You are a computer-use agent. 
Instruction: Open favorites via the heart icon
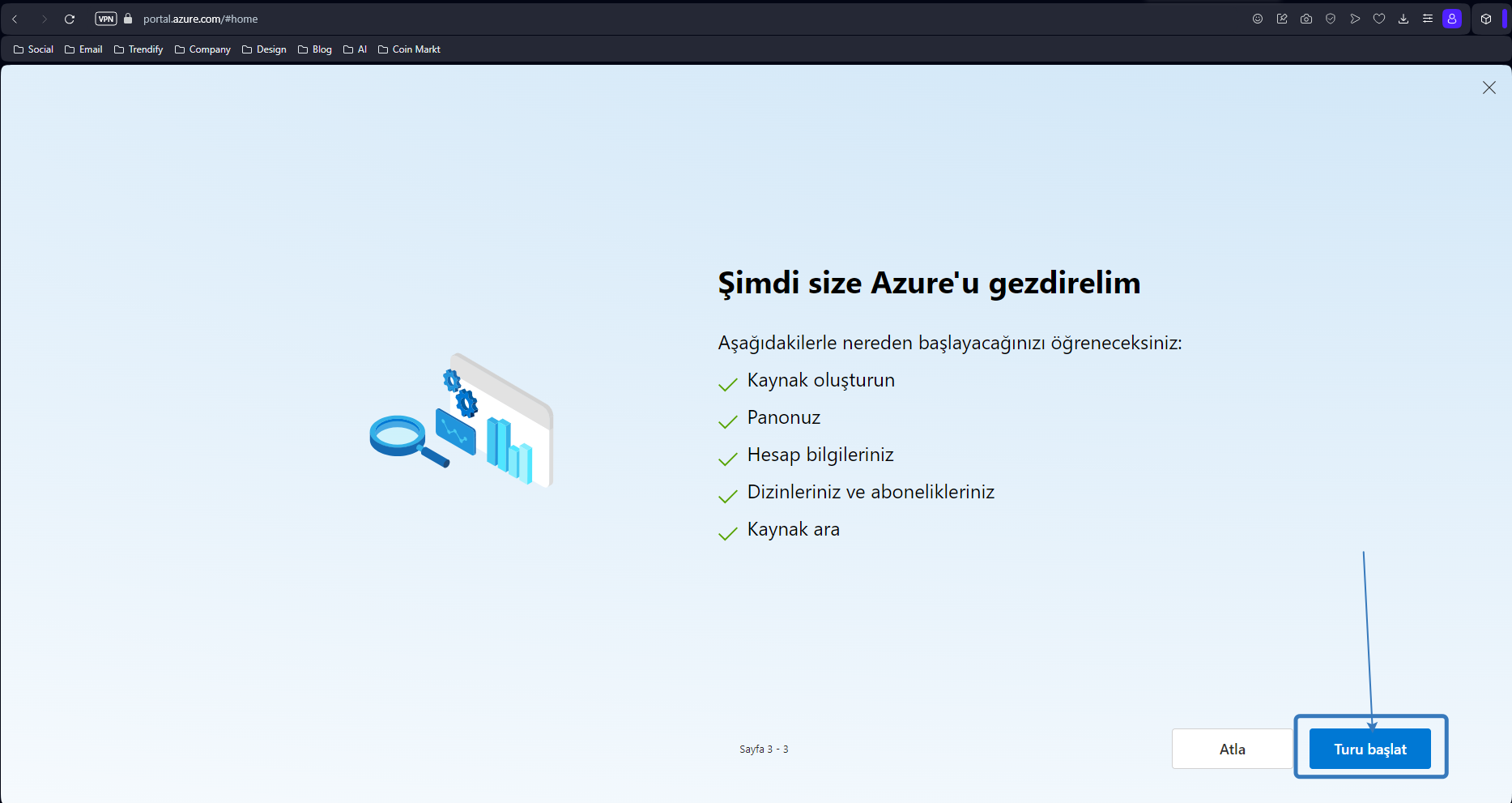pyautogui.click(x=1379, y=18)
